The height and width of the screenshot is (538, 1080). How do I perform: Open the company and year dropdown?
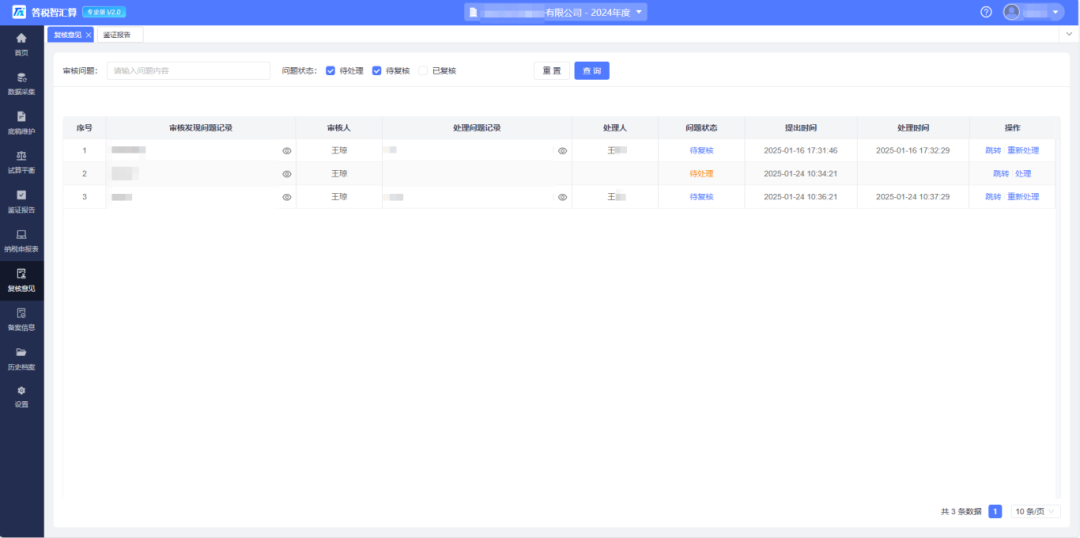tap(556, 12)
